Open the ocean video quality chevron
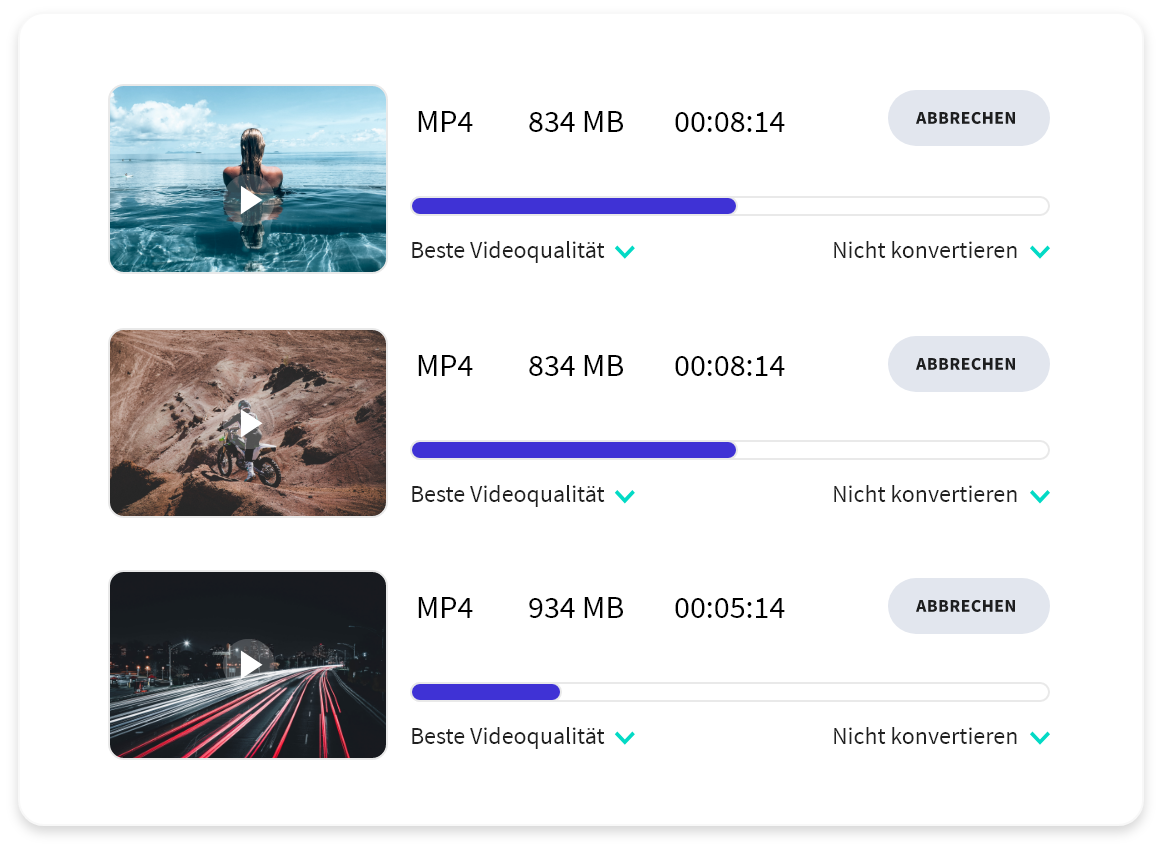1162x850 pixels. pos(625,252)
